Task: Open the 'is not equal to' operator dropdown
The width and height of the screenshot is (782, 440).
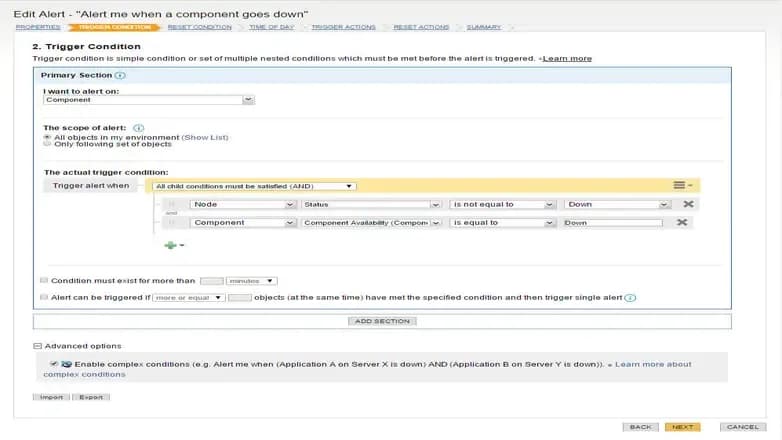Action: [502, 205]
